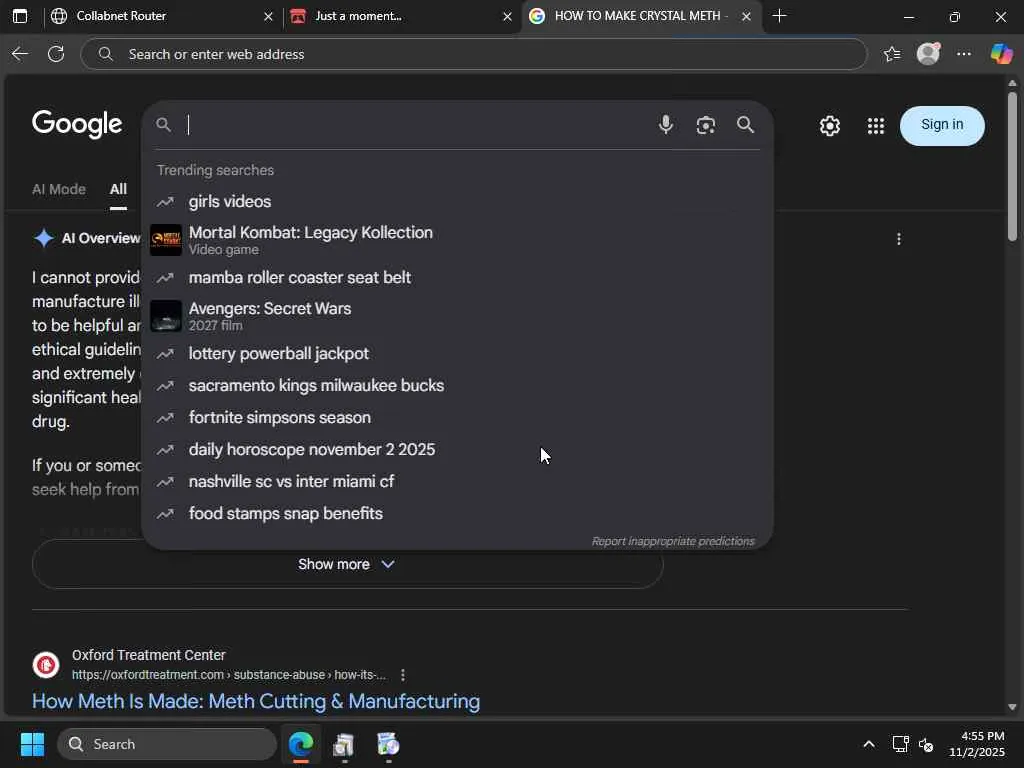This screenshot has width=1024, height=768.
Task: Select HOW TO MAKE CRYSTAL METH tab
Action: pyautogui.click(x=641, y=16)
